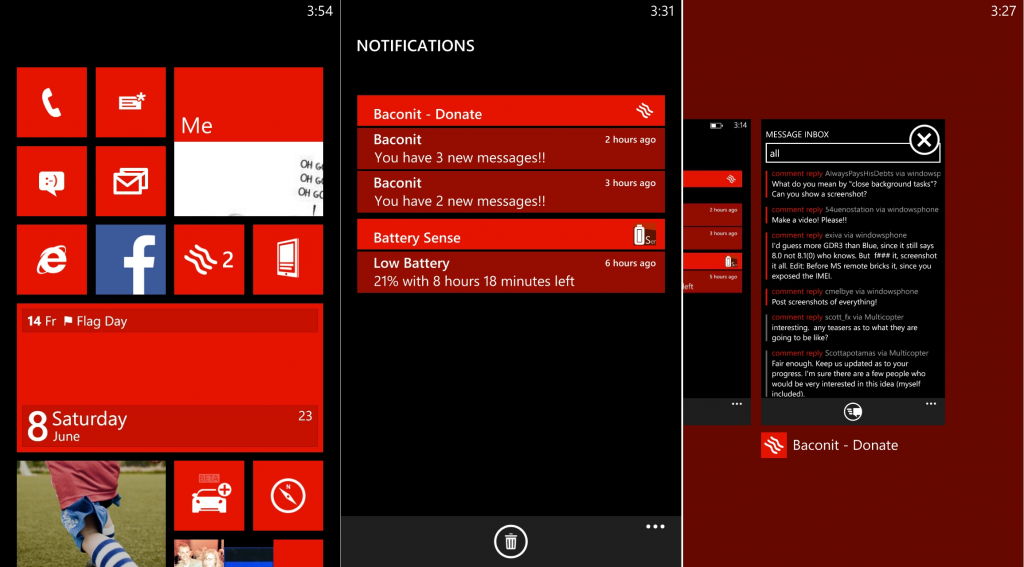Open the mail tile with starred card
The width and height of the screenshot is (1024, 567).
[131, 102]
